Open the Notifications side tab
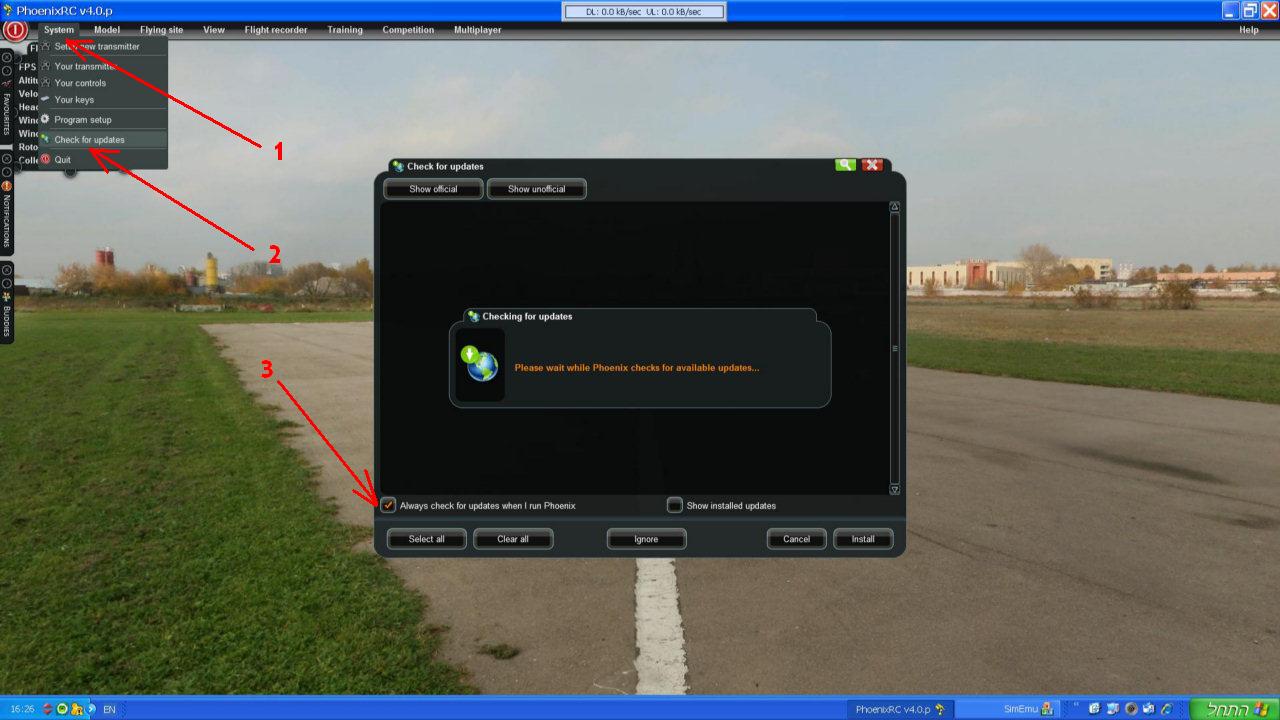Image resolution: width=1280 pixels, height=720 pixels. [x=7, y=221]
